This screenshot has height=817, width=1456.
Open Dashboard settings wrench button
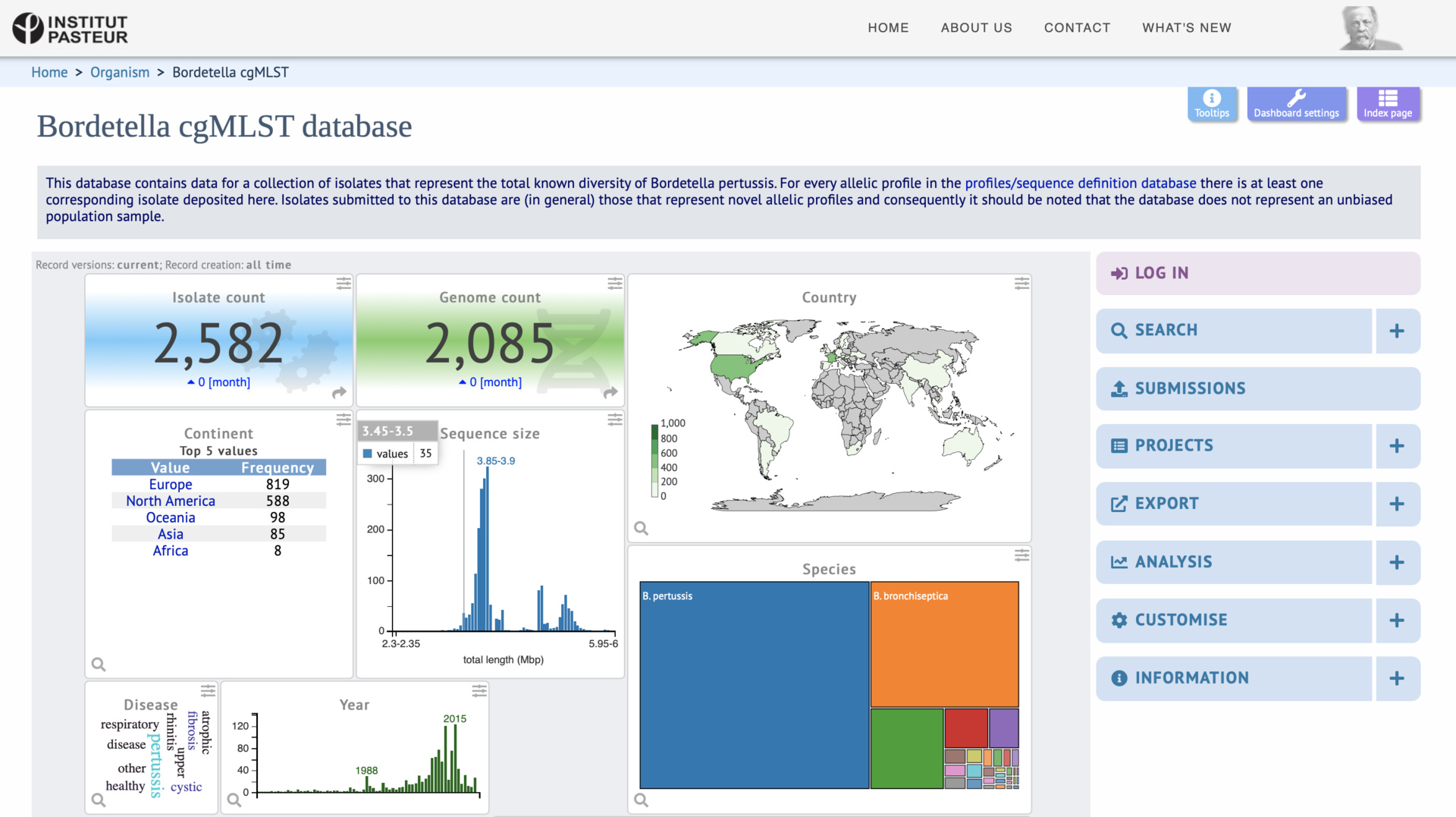click(x=1296, y=104)
